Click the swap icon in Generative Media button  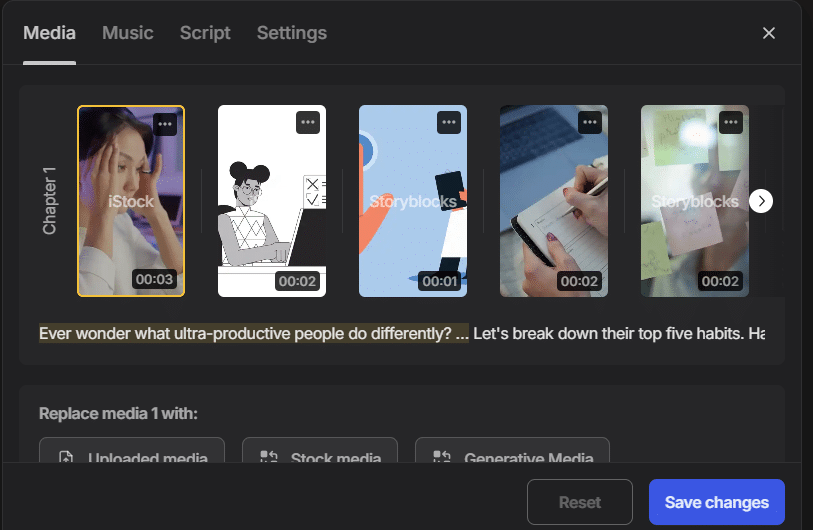(x=442, y=456)
